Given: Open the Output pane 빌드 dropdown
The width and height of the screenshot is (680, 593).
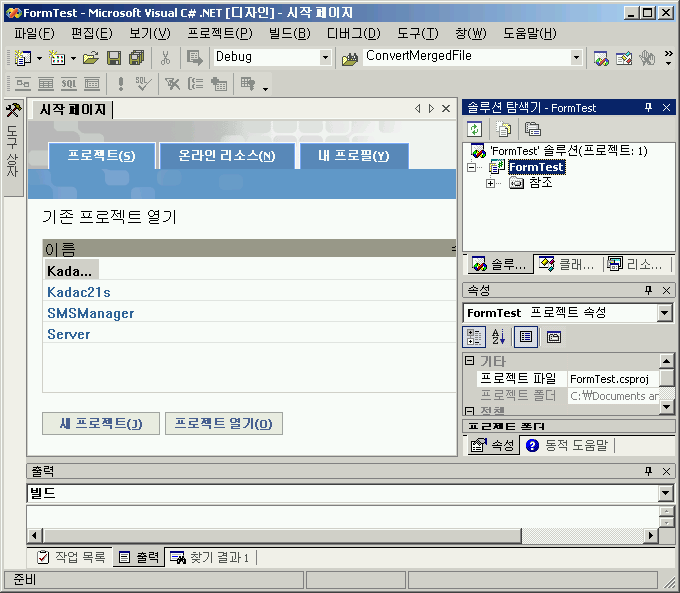Looking at the screenshot, I should point(665,493).
